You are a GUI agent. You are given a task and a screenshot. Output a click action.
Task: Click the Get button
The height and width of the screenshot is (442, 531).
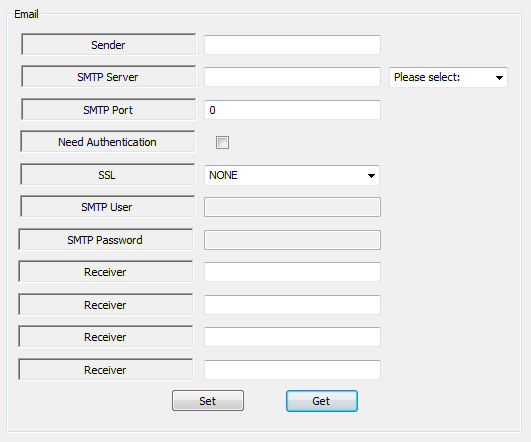click(321, 401)
